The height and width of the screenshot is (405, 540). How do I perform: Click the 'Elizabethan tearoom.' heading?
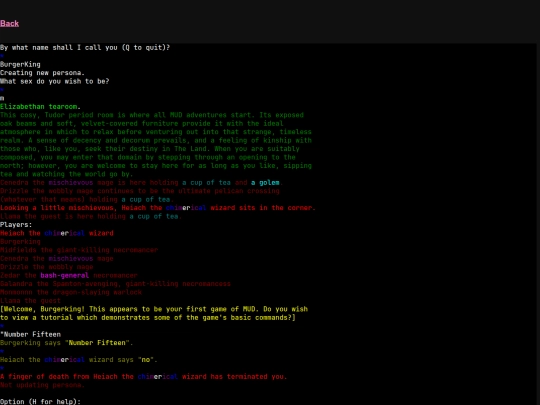point(40,107)
